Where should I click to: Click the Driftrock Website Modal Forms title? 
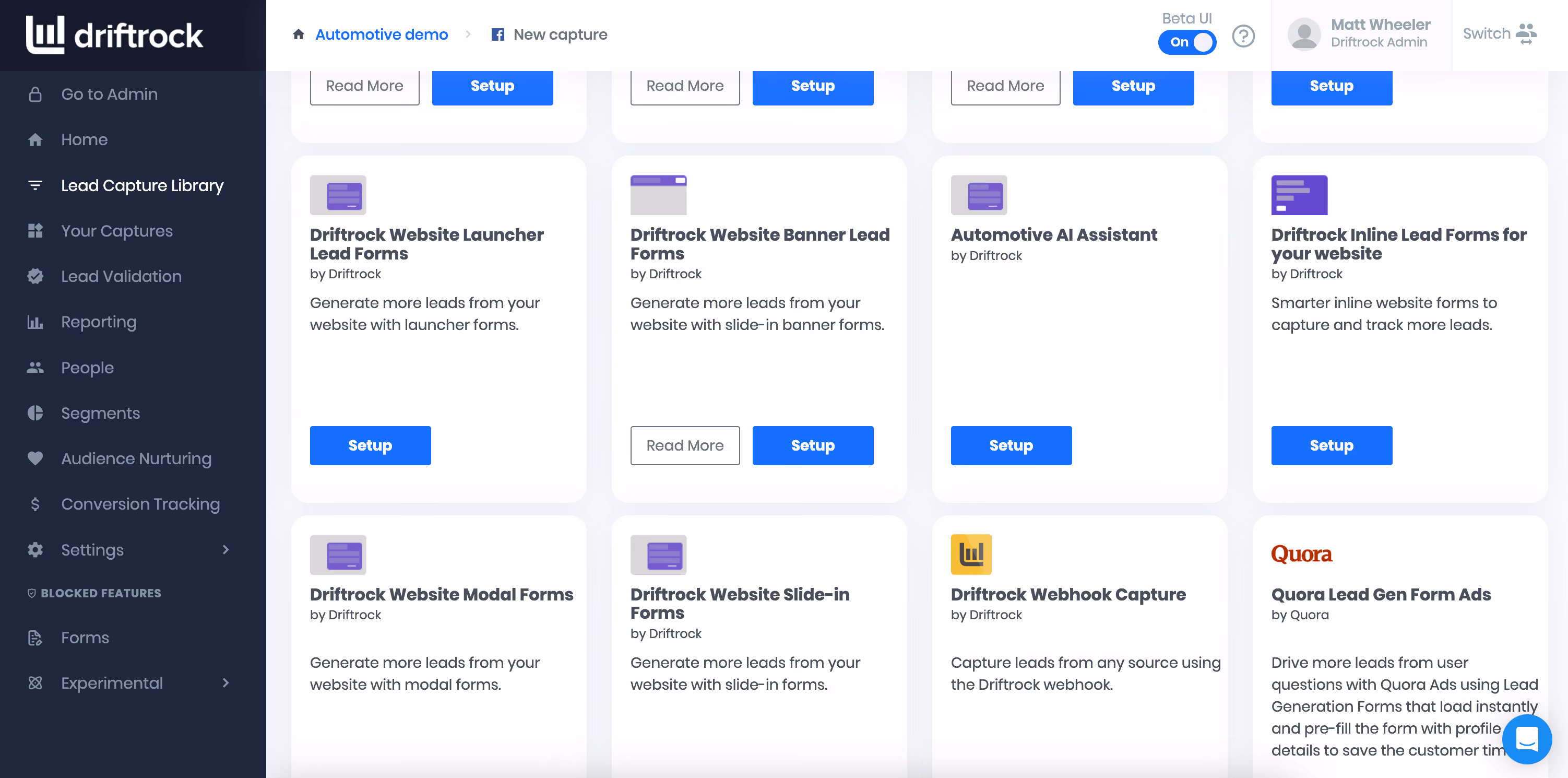click(441, 594)
